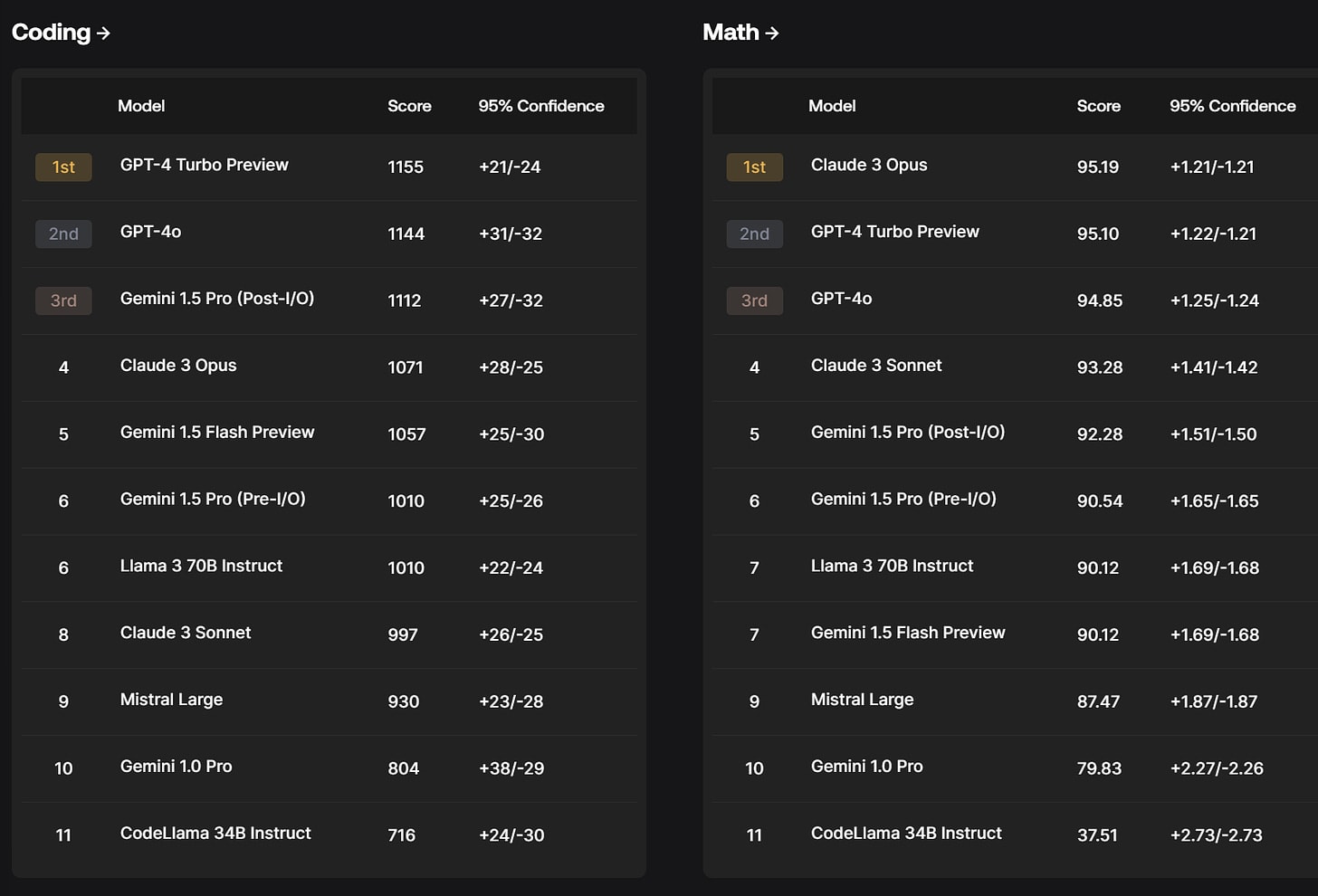1318x896 pixels.
Task: Click 95% Confidence header in Coding table
Action: click(x=541, y=106)
